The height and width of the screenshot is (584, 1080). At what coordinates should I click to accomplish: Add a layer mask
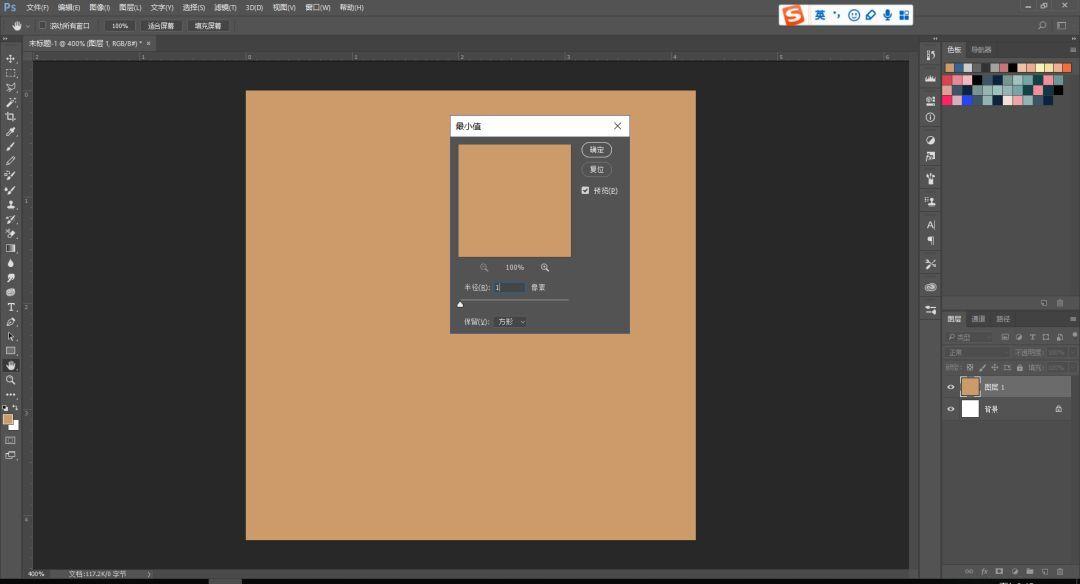(x=999, y=572)
